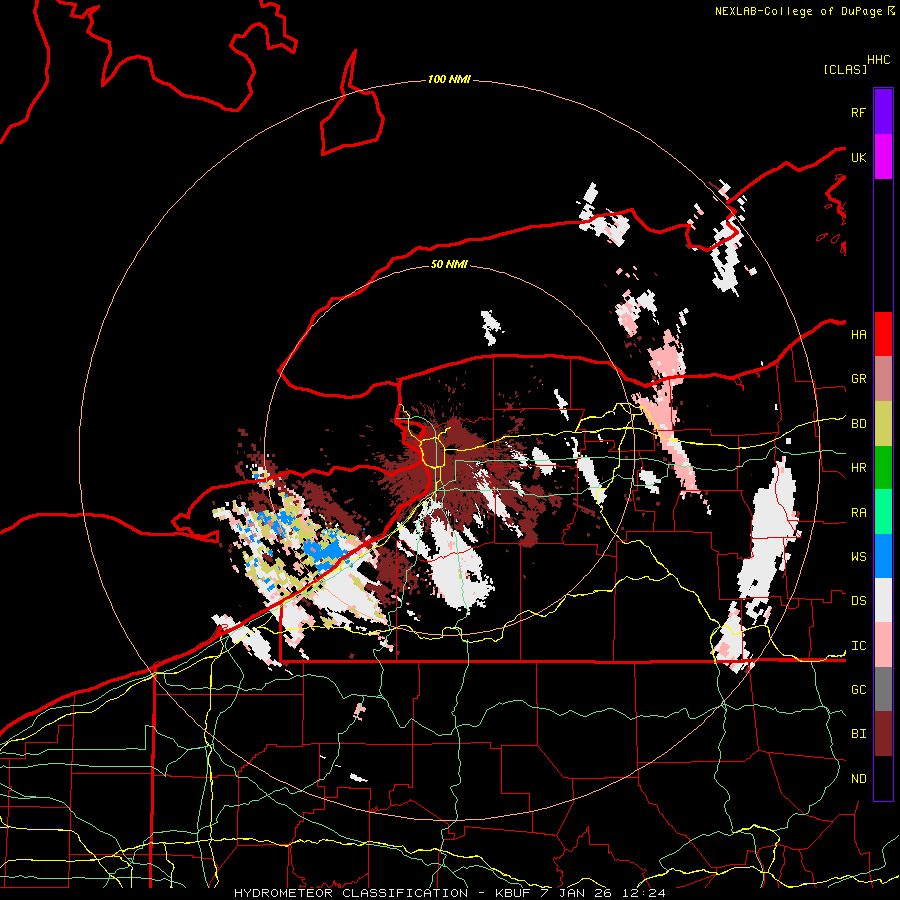Viewport: 900px width, 900px height.
Task: Click the HYDROMETEOR CLASSIFICATION title text
Action: pos(351,893)
